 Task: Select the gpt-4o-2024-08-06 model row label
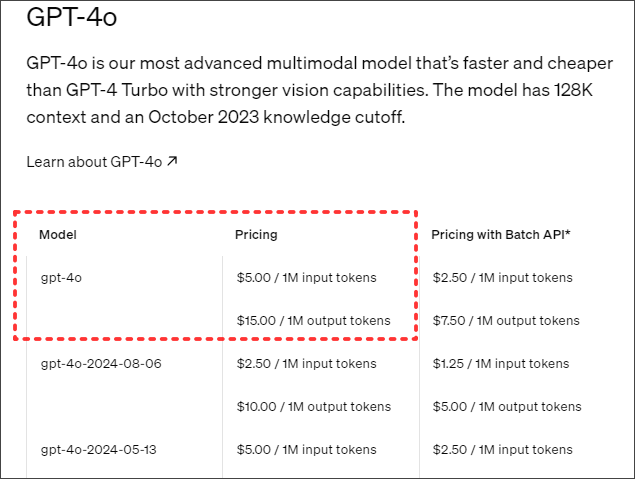click(99, 363)
